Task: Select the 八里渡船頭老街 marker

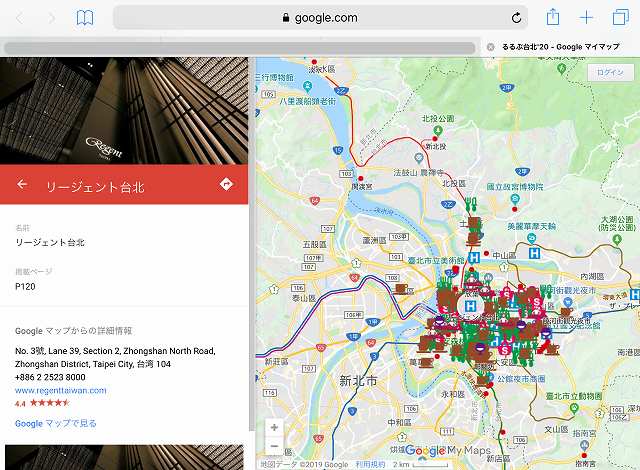Action: coord(308,86)
